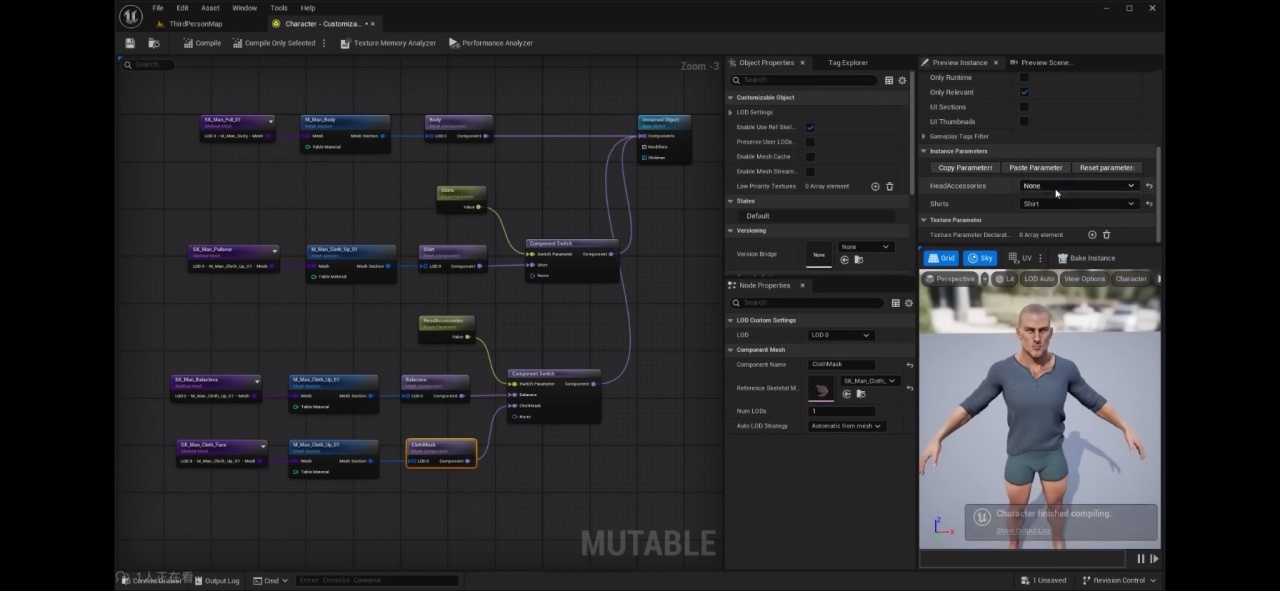1280x591 pixels.
Task: Launch the Performance Analyzer
Action: click(x=491, y=43)
